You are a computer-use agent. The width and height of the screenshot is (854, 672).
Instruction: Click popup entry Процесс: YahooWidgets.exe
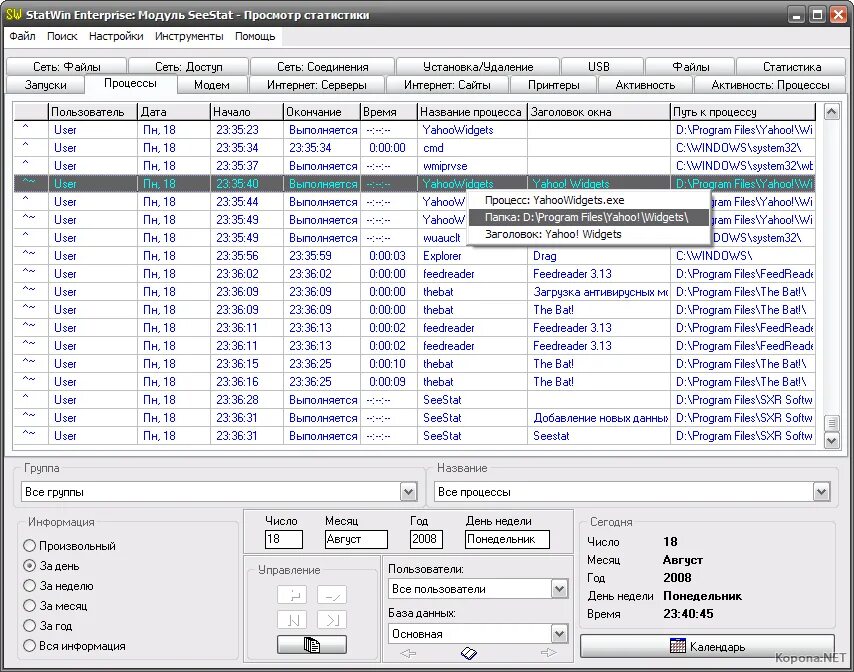pyautogui.click(x=589, y=200)
